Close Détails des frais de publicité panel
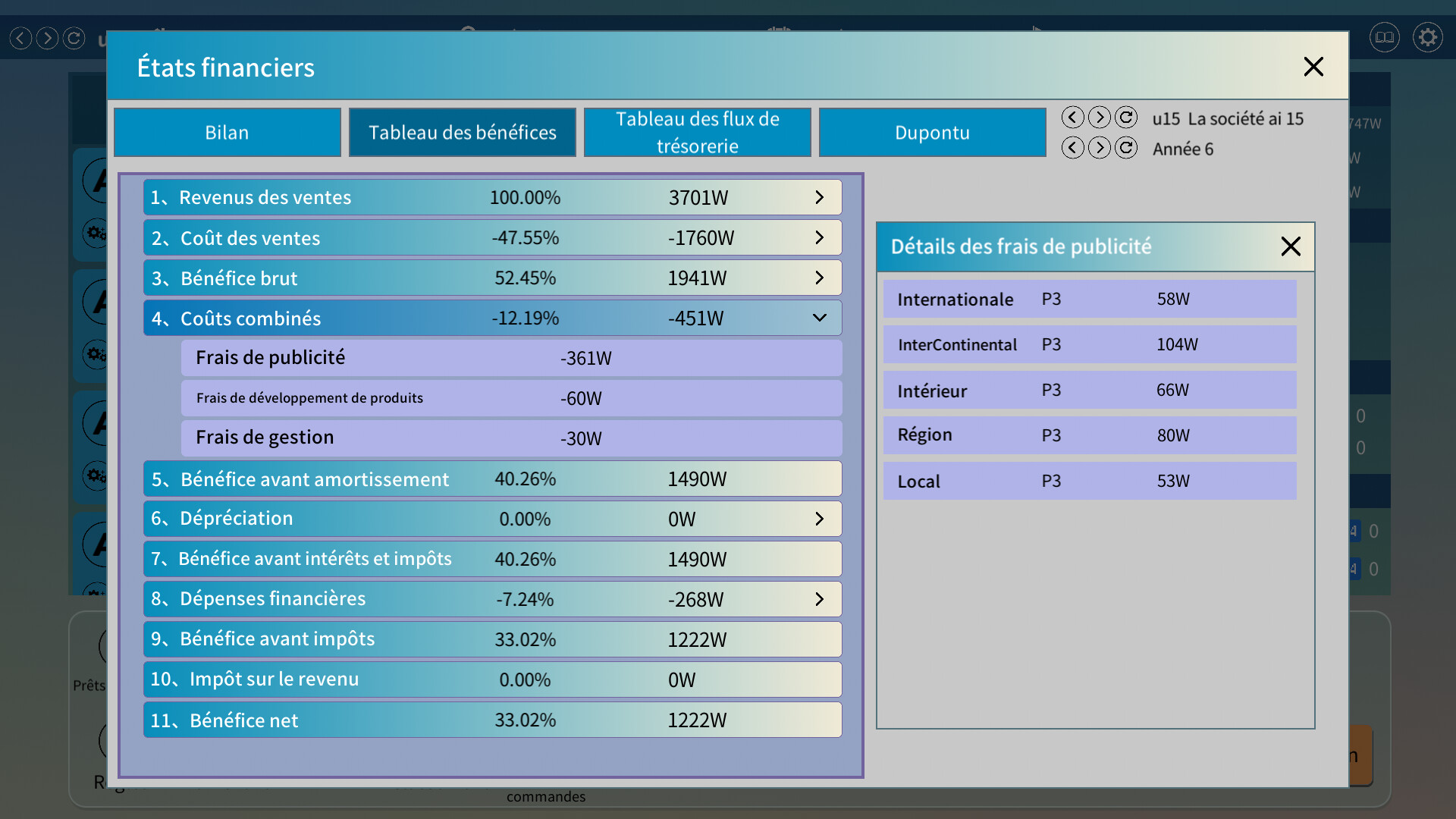The width and height of the screenshot is (1456, 819). click(x=1290, y=246)
